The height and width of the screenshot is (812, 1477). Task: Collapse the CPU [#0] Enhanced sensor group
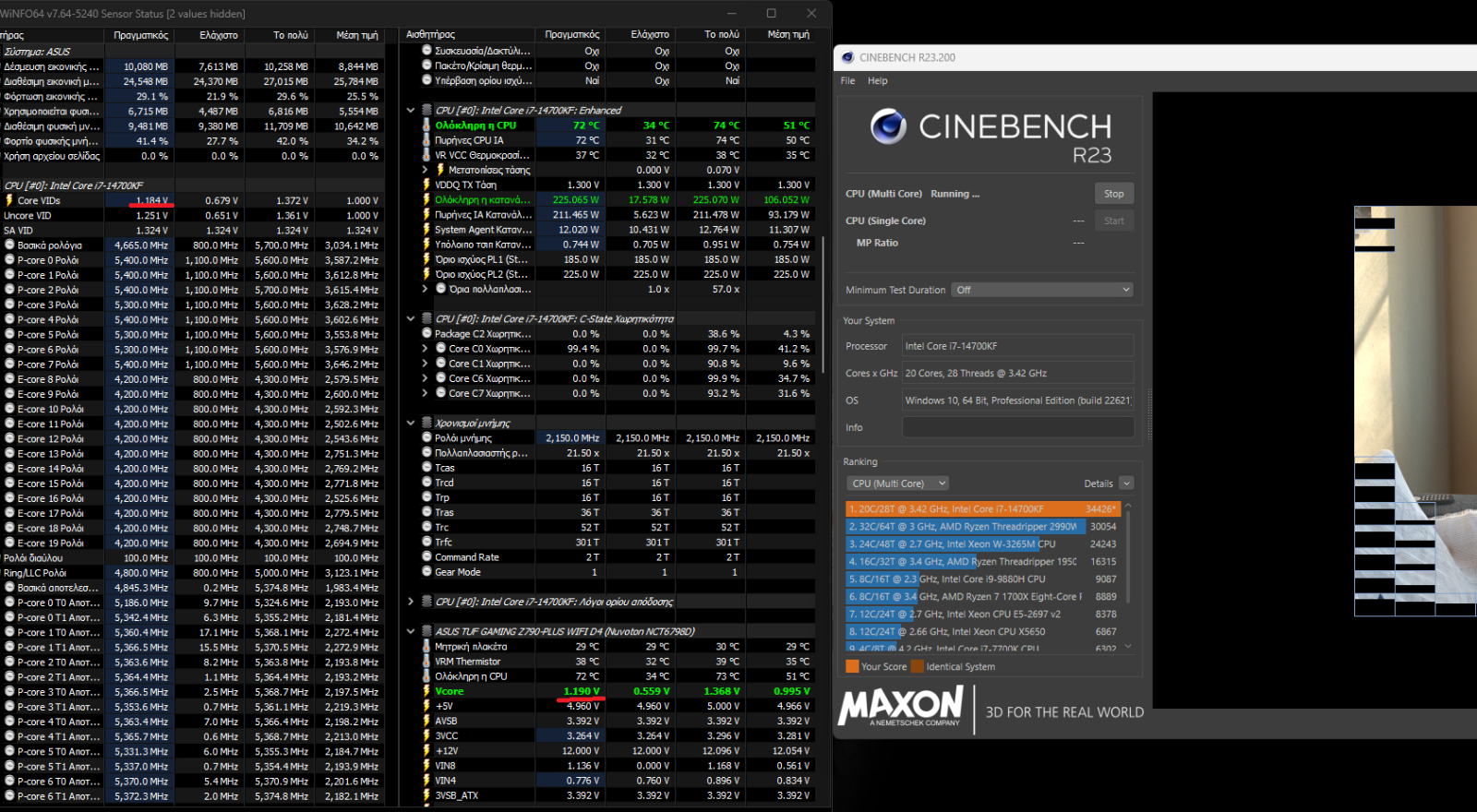pyautogui.click(x=411, y=111)
